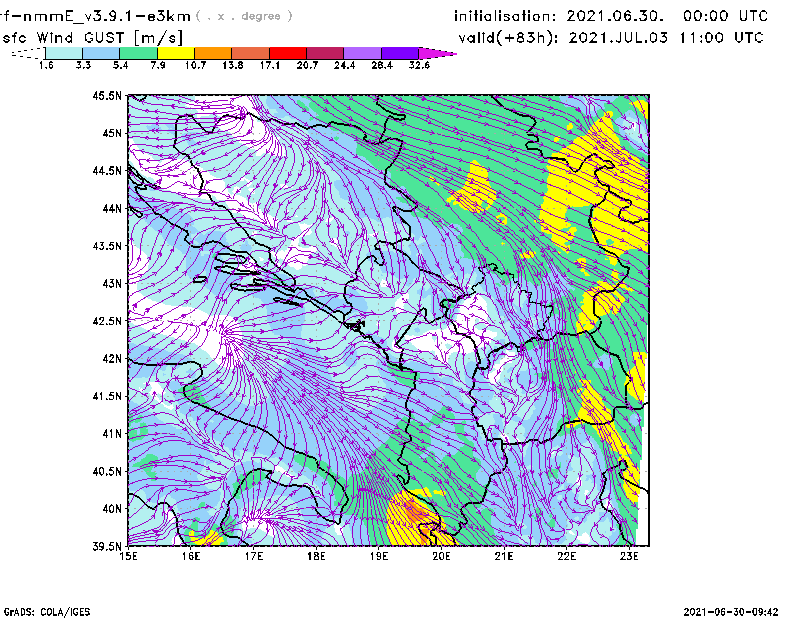Image resolution: width=800 pixels, height=618 pixels.
Task: Click the '40N' latitude label
Action: pos(112,509)
